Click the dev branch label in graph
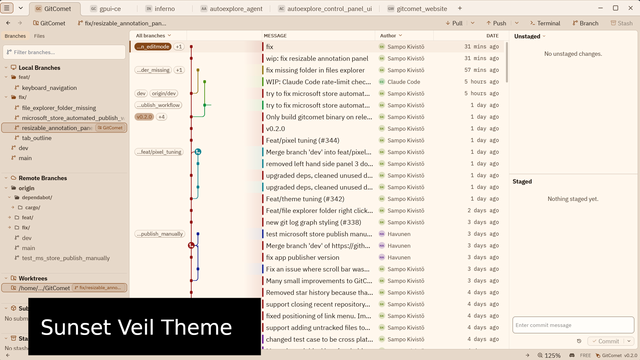This screenshot has height=360, width=640. click(x=141, y=93)
